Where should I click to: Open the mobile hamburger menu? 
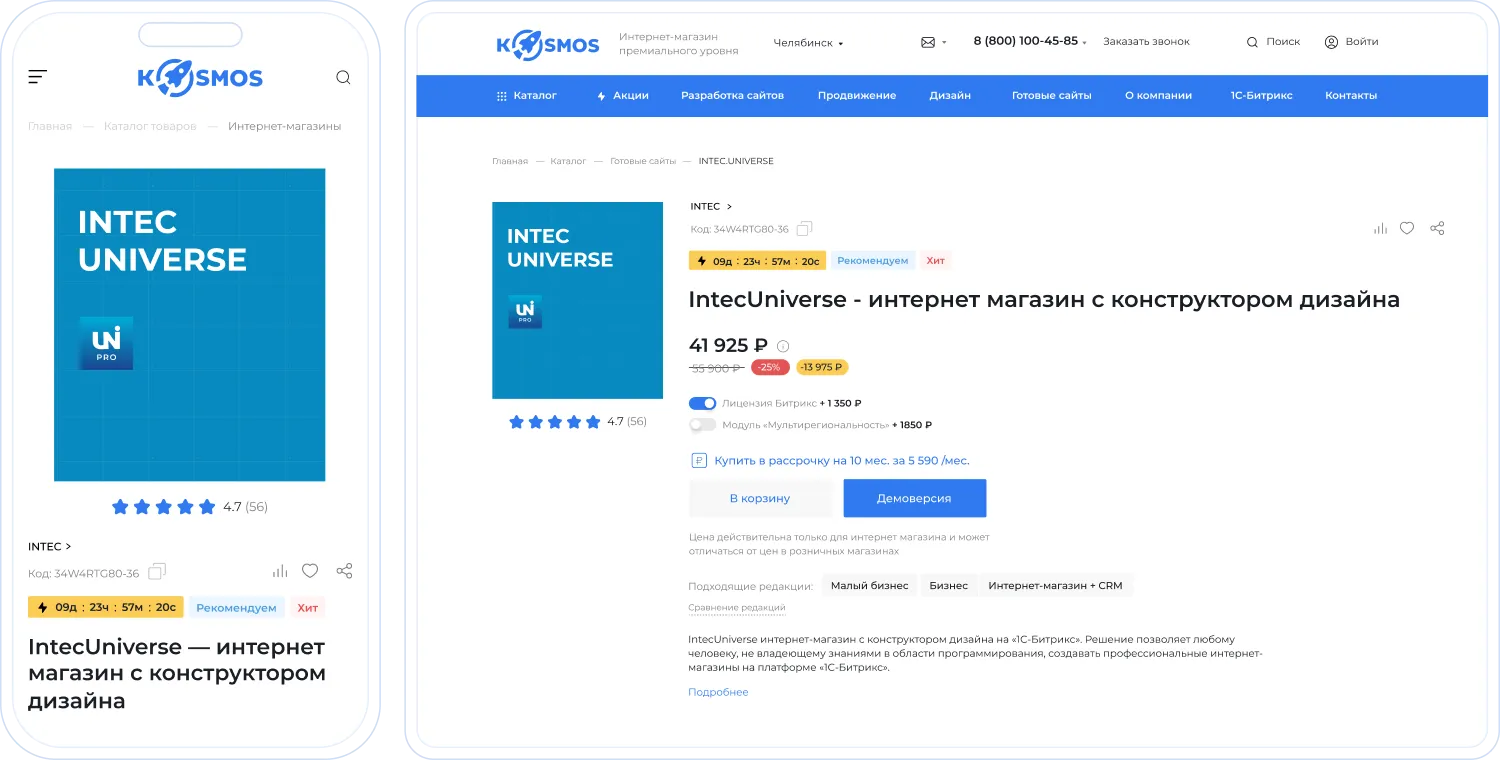click(38, 77)
